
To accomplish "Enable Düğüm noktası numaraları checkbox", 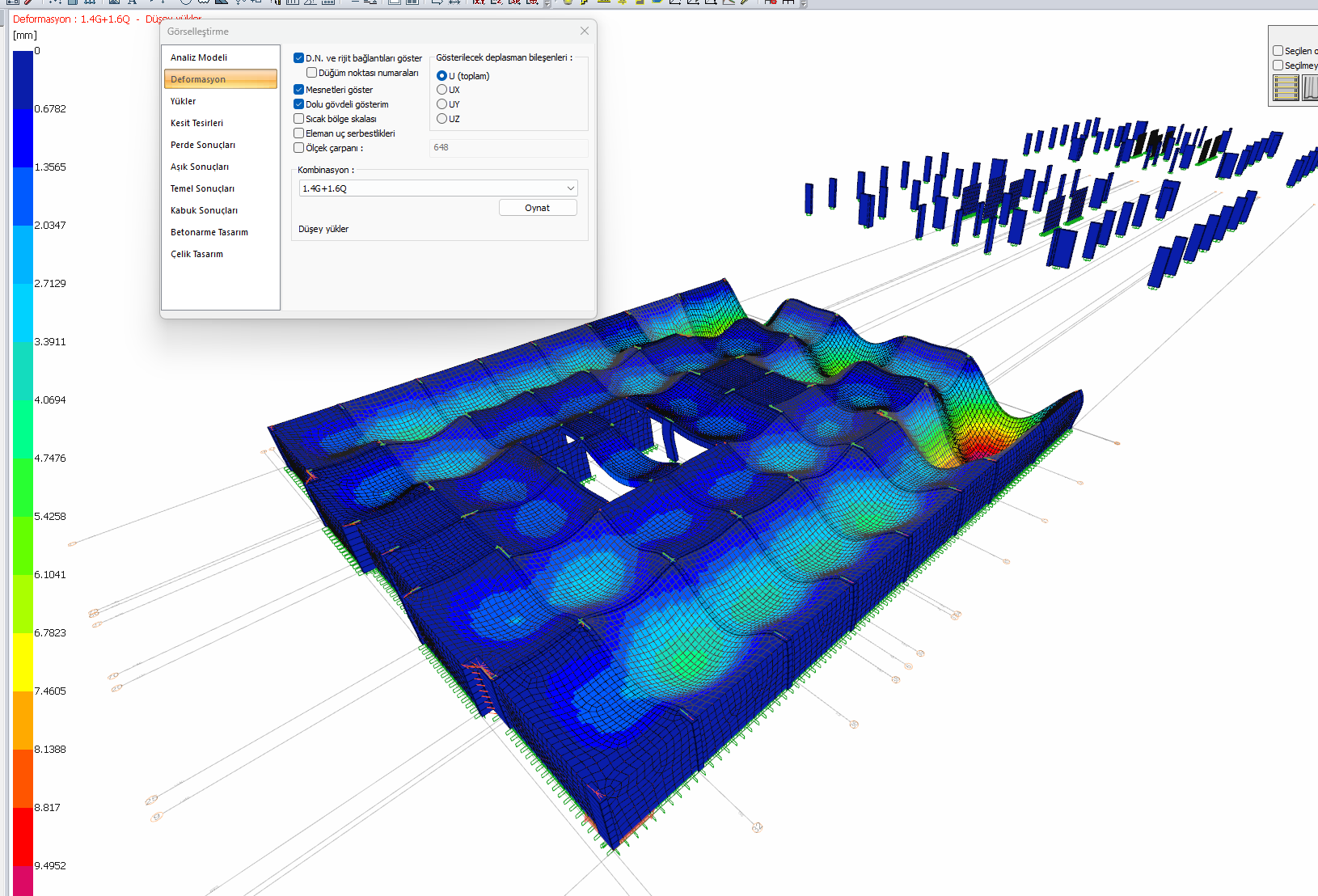I will pos(311,73).
